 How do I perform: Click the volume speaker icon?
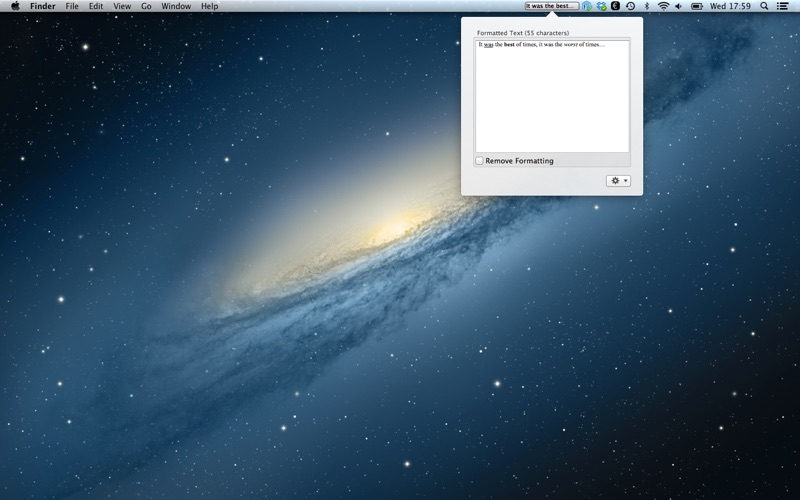(679, 6)
